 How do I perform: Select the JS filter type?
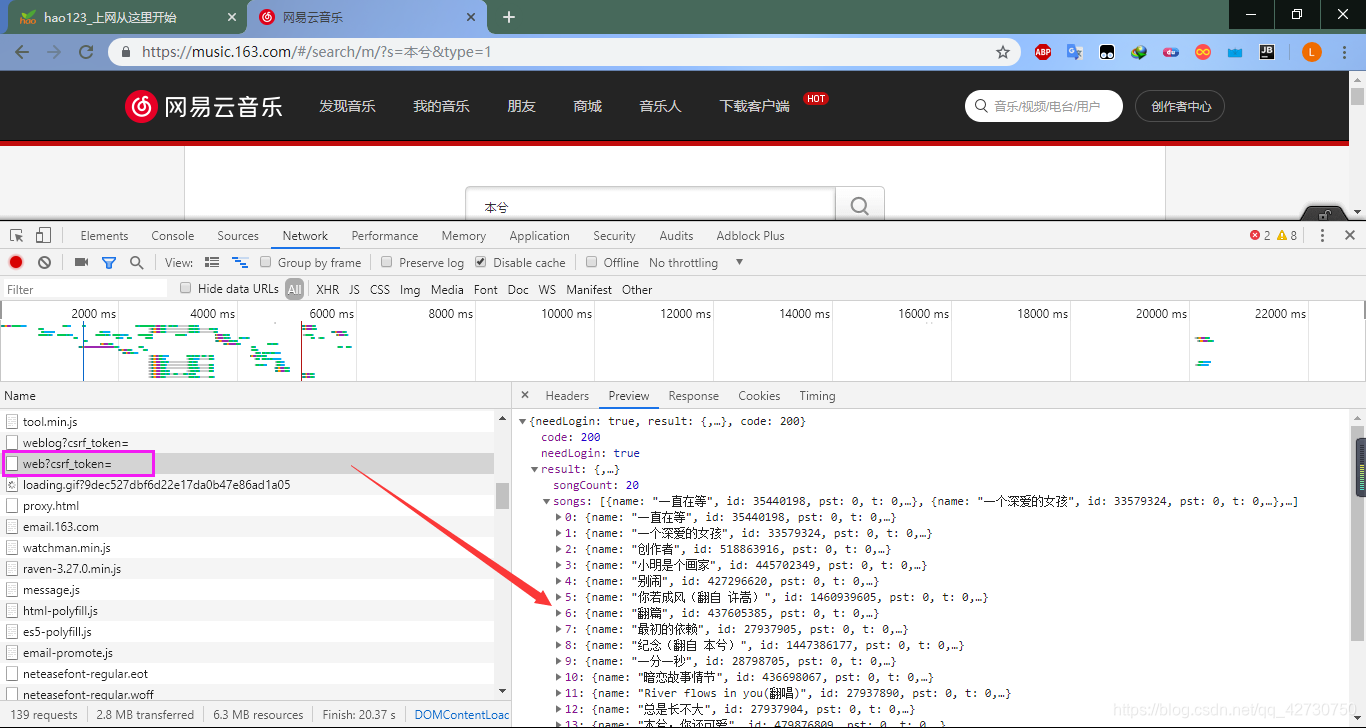click(354, 289)
